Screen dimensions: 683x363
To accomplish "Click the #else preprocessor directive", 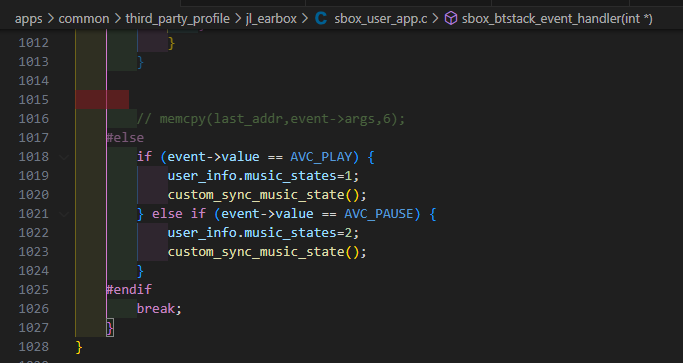I will [x=125, y=138].
